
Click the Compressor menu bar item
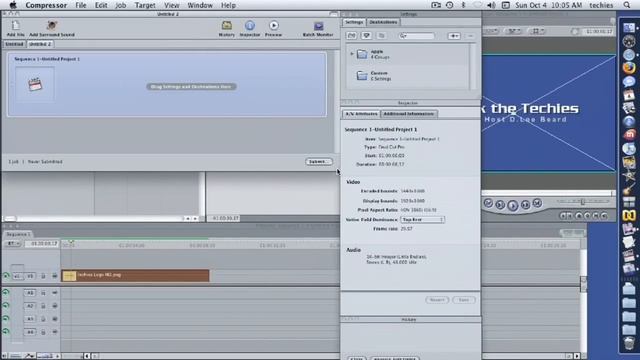tap(46, 5)
